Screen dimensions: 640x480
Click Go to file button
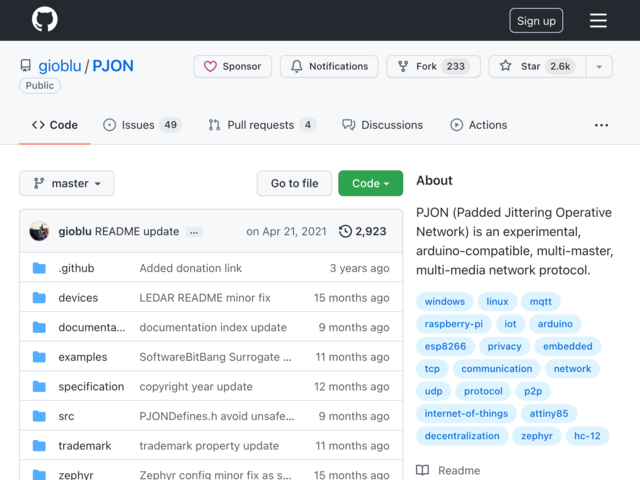click(x=294, y=183)
